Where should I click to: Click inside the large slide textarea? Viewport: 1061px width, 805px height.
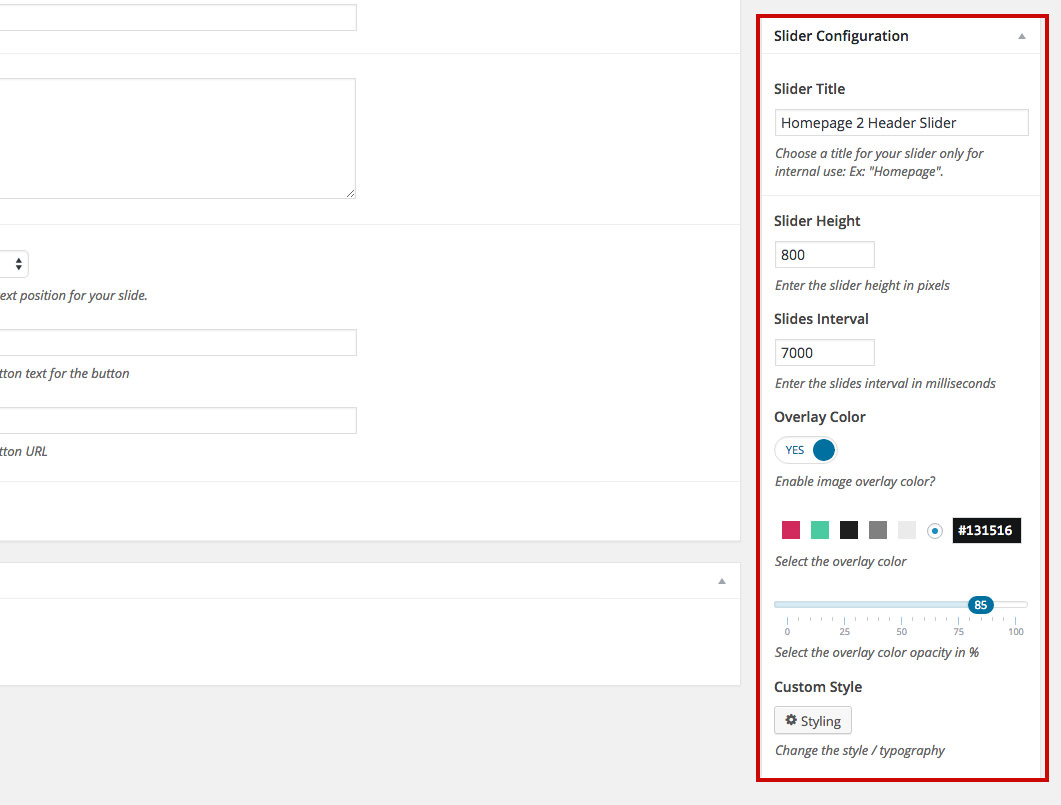(177, 138)
